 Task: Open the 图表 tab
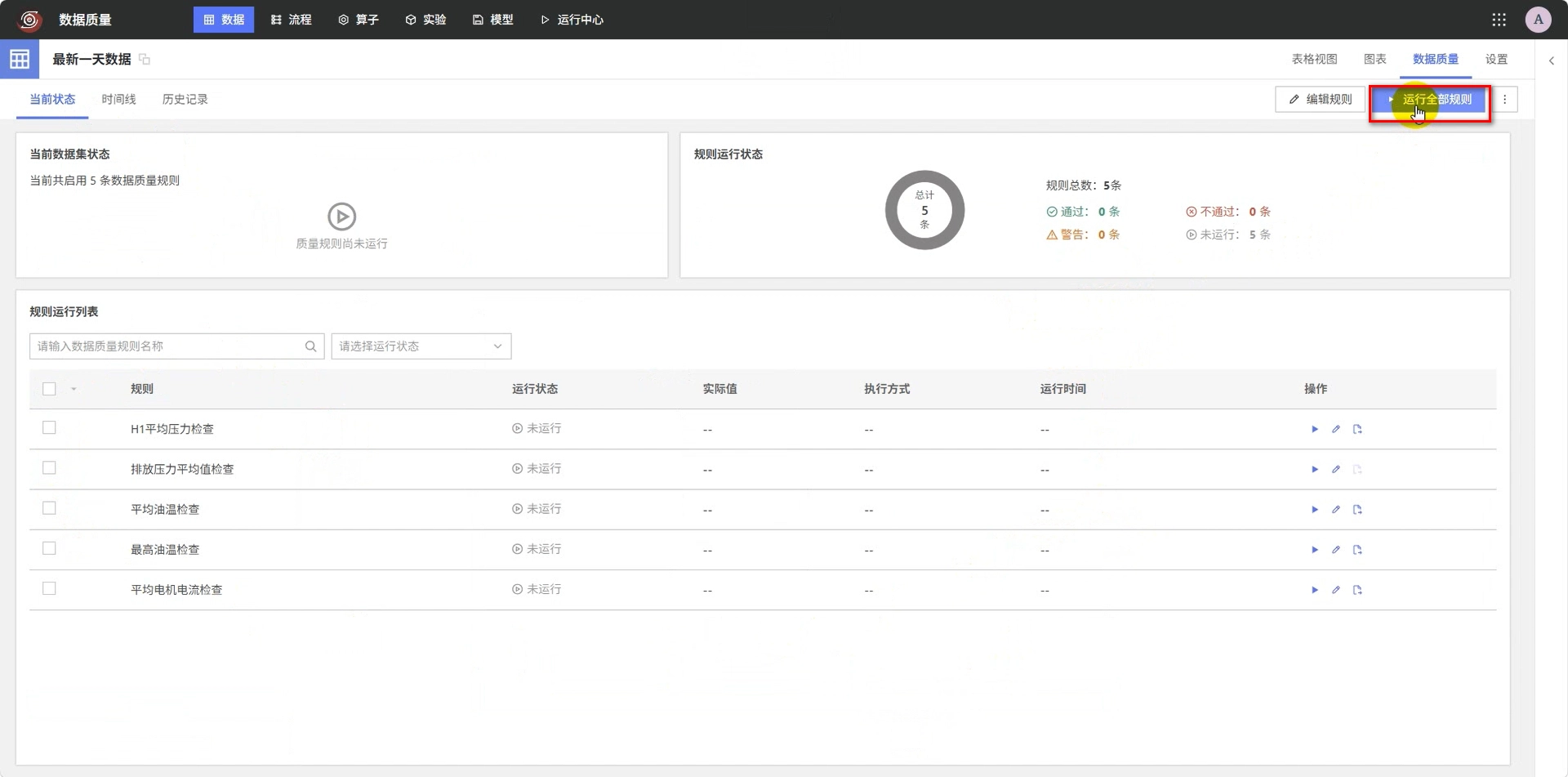point(1374,59)
